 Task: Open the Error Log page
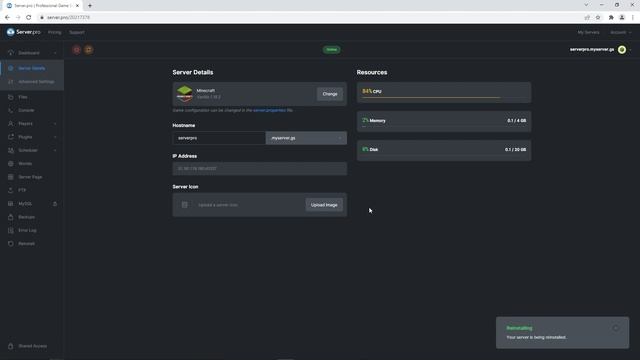27,230
